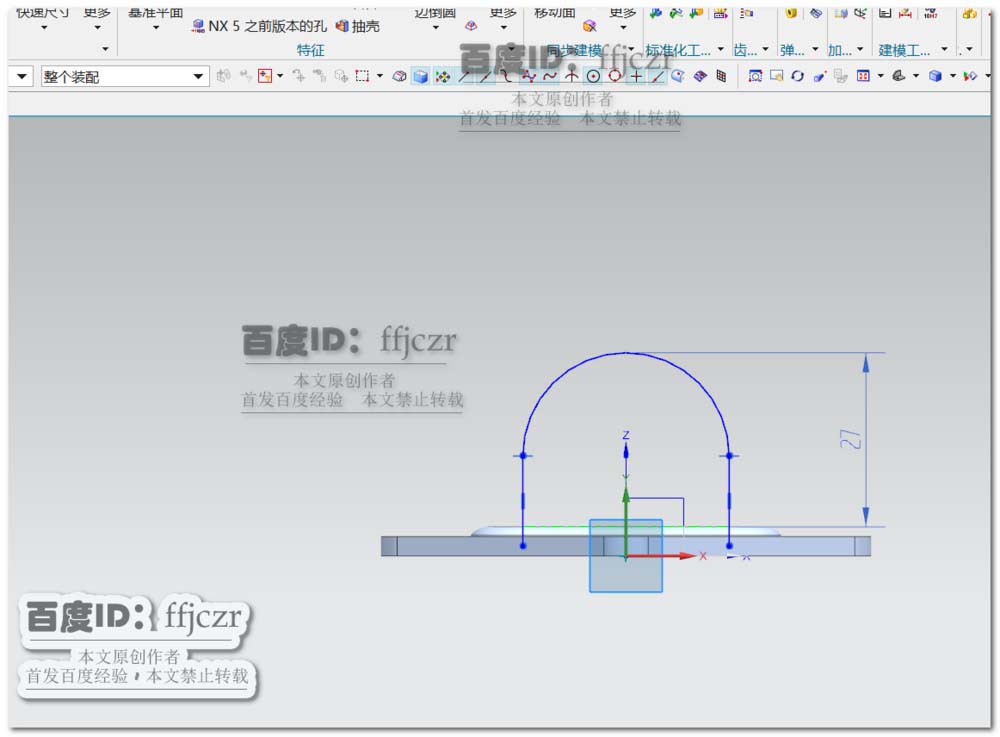The height and width of the screenshot is (737, 1000).
Task: Click the Fit view icon
Action: (x=755, y=77)
